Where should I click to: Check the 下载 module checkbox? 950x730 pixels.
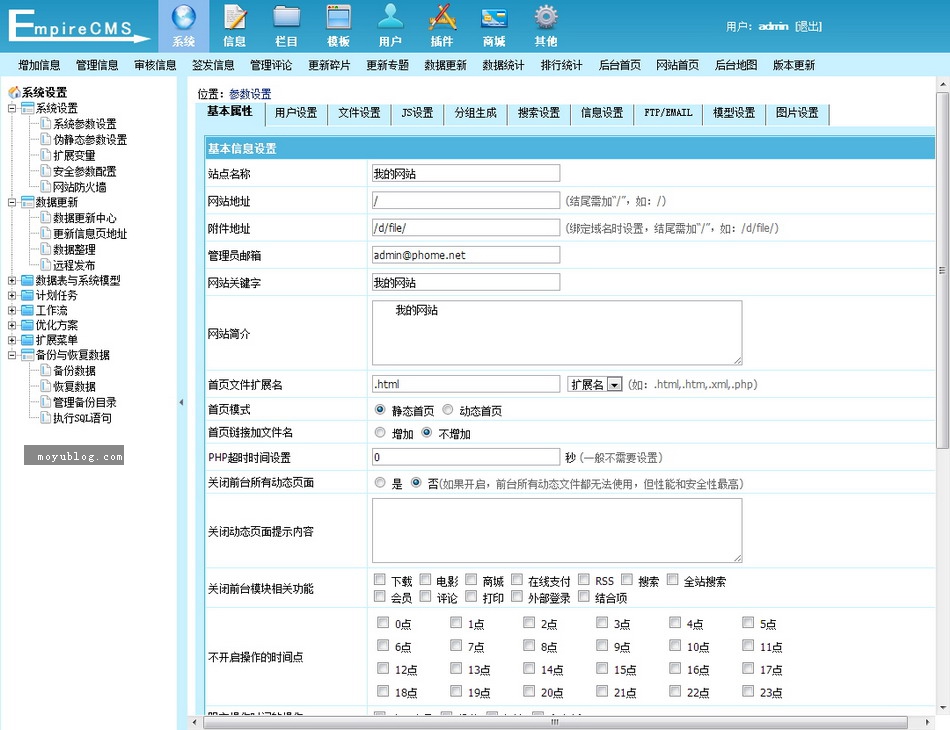(380, 579)
